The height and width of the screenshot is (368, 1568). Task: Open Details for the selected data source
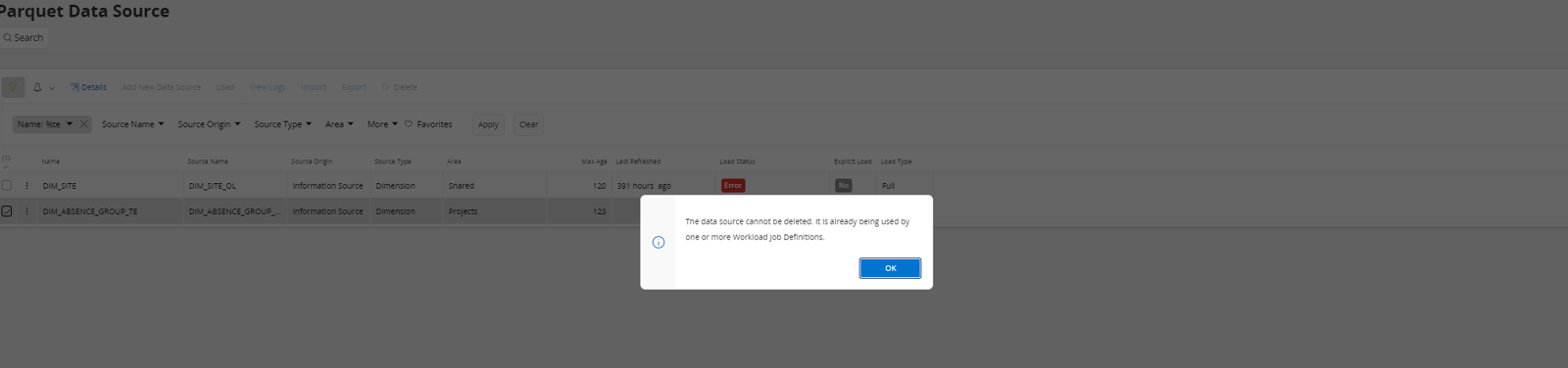click(x=88, y=87)
